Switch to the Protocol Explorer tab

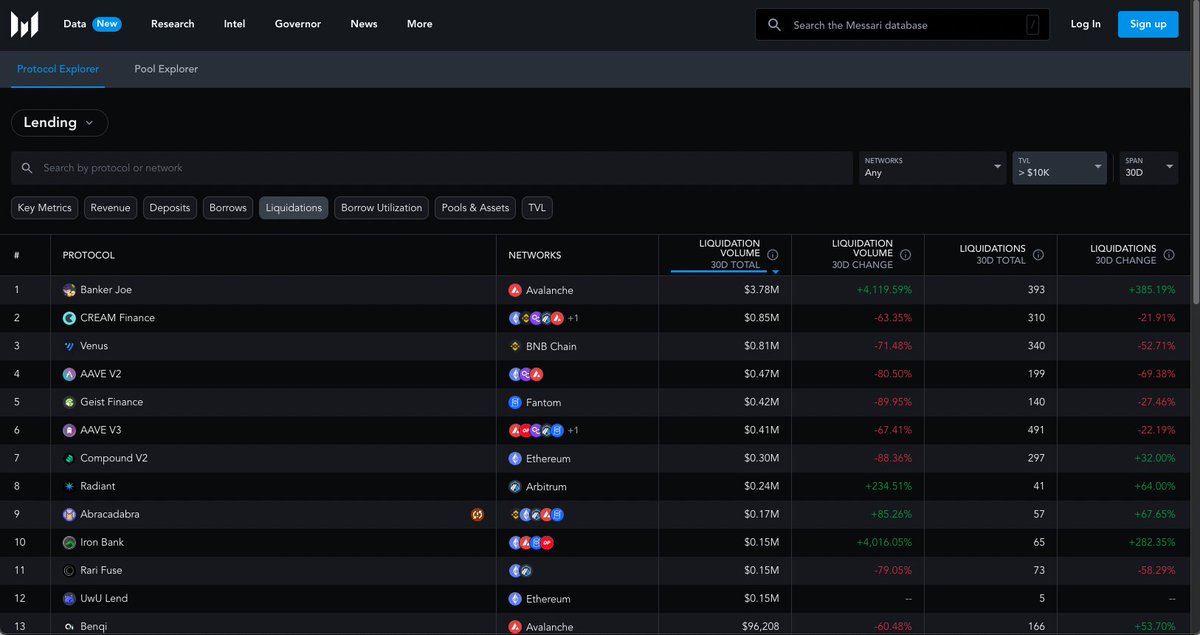tap(58, 69)
